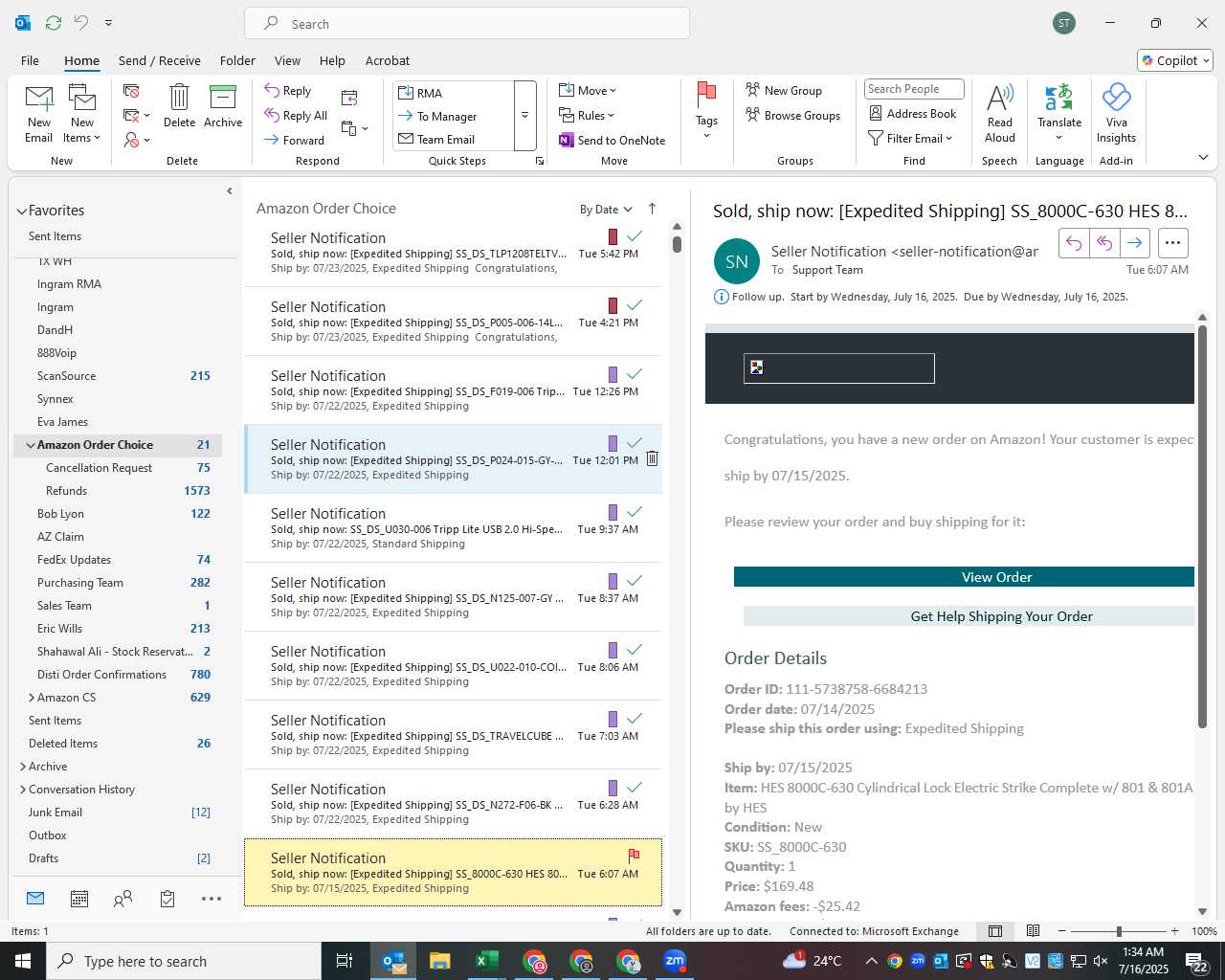The height and width of the screenshot is (980, 1225).
Task: Click the Reply All ribbon button
Action: tap(296, 116)
